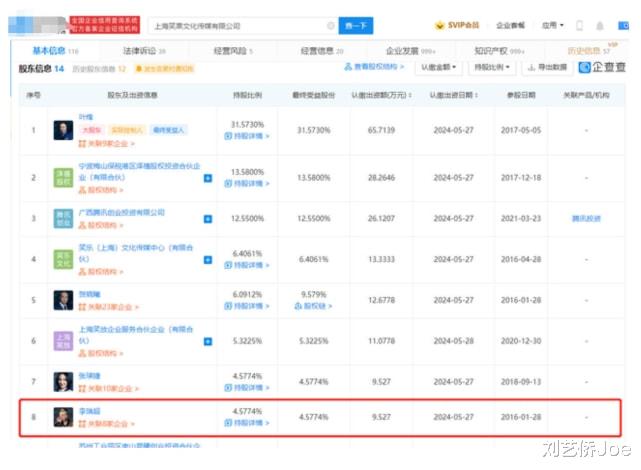The height and width of the screenshot is (470, 641).
Task: Open 查看股权结构 link
Action: [374, 67]
